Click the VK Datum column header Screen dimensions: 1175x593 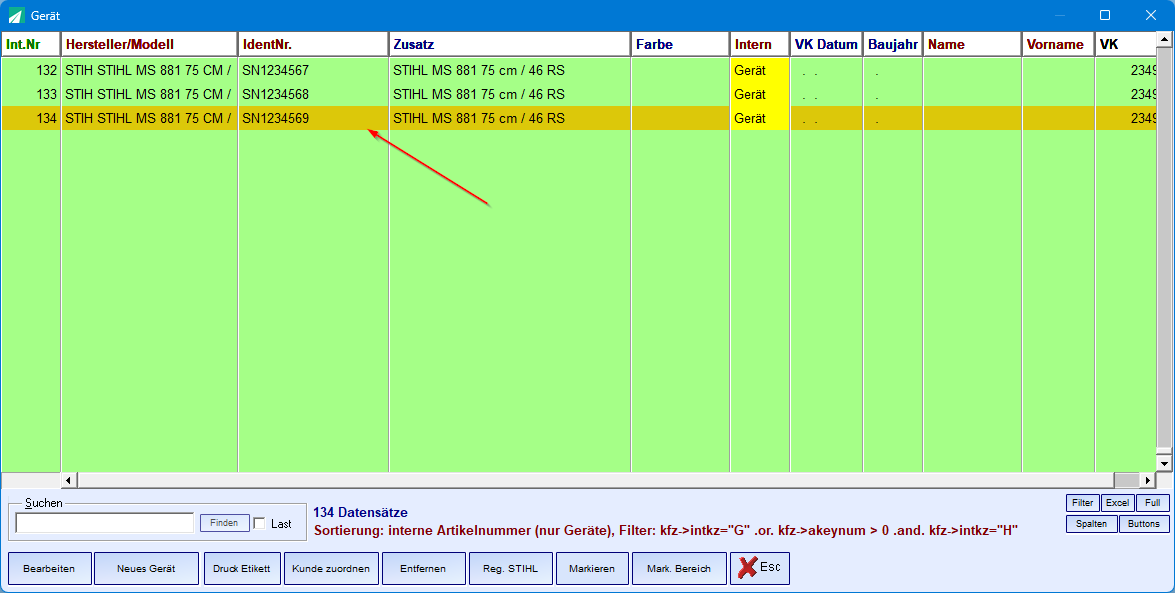(827, 44)
